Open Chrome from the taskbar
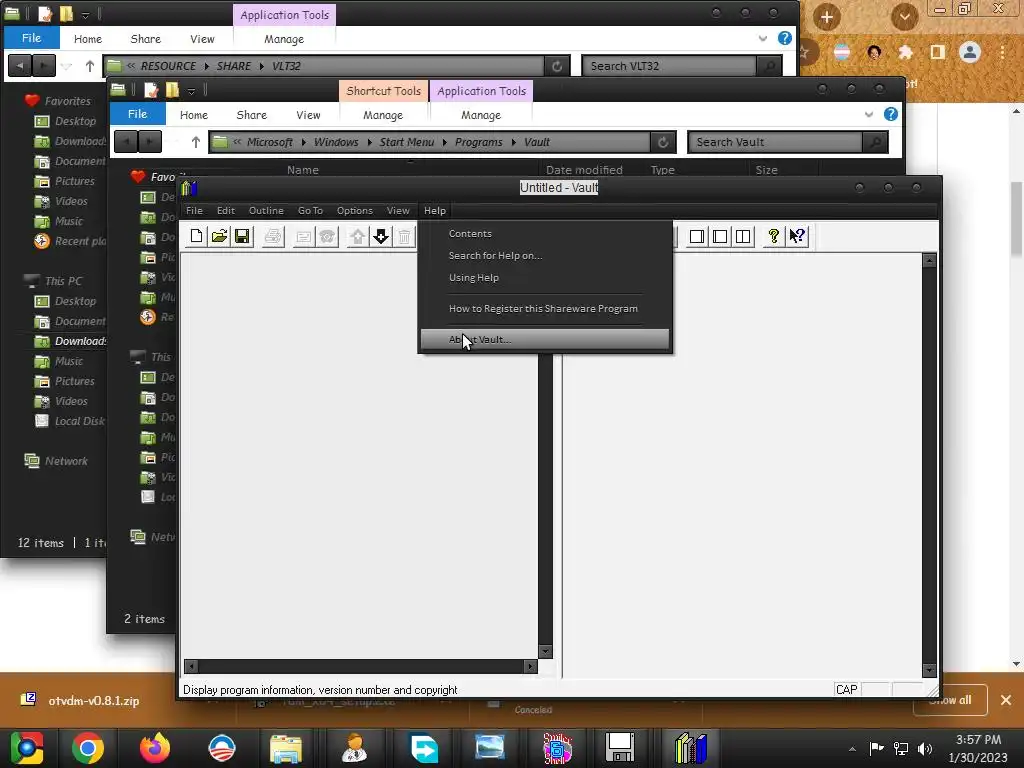 (88, 748)
